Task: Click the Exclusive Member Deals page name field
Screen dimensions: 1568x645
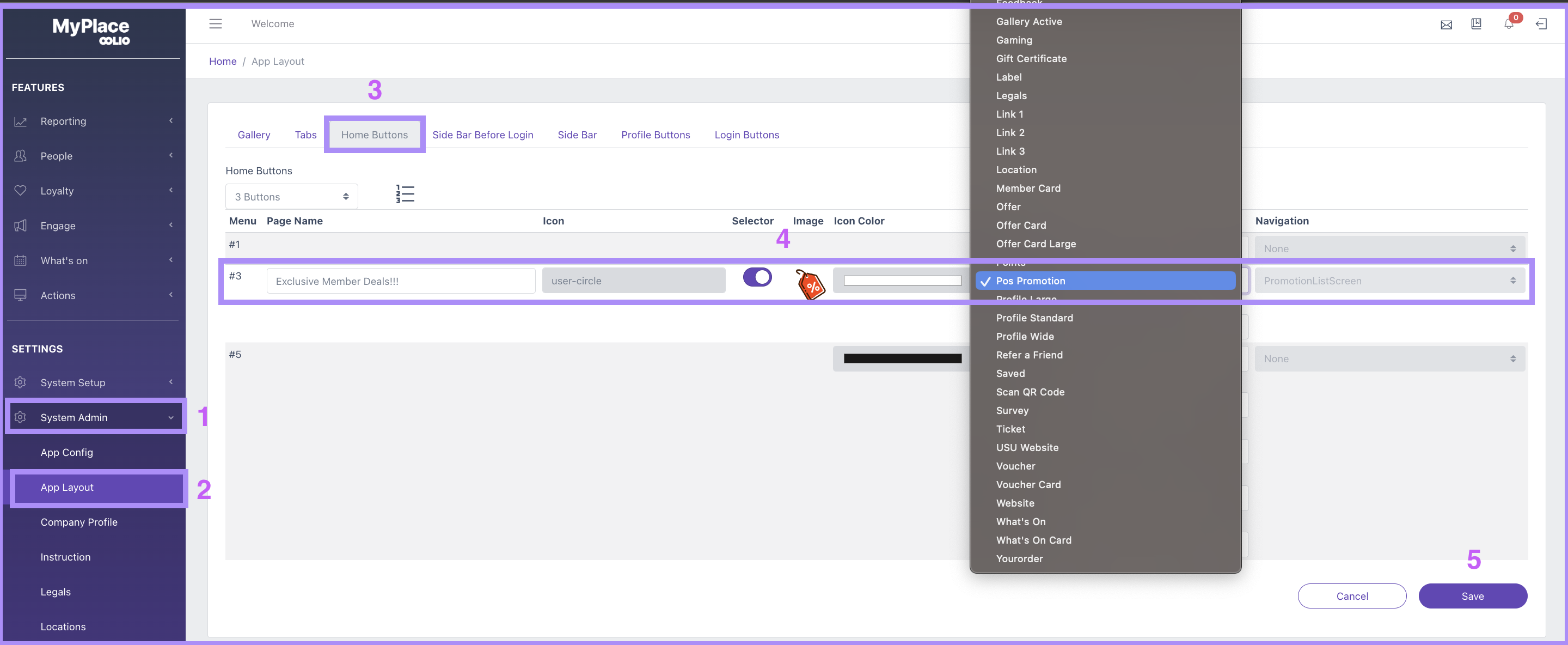Action: point(401,281)
